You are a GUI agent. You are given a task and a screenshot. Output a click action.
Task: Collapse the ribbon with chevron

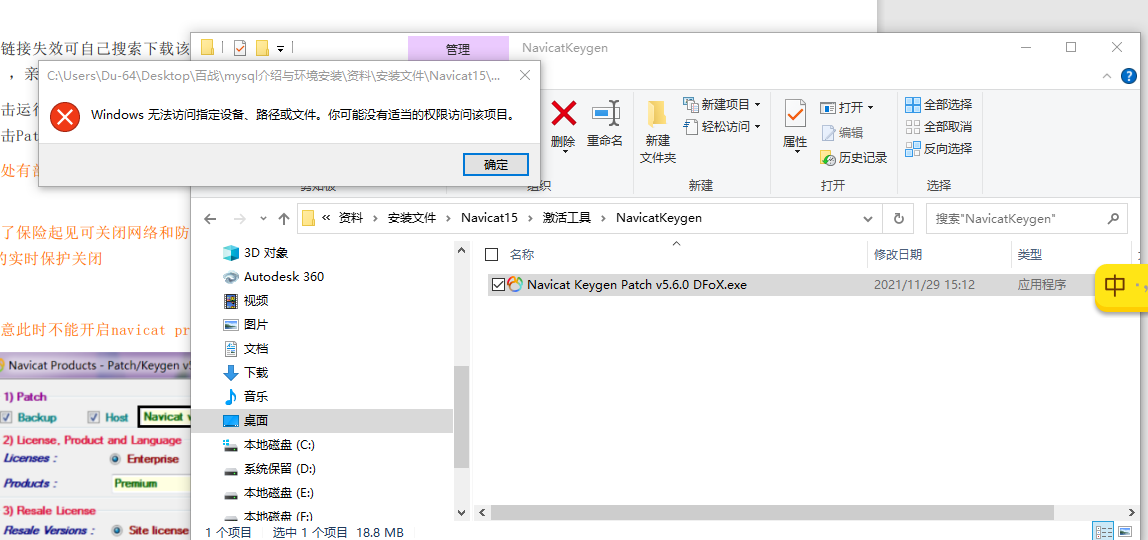click(x=1106, y=75)
